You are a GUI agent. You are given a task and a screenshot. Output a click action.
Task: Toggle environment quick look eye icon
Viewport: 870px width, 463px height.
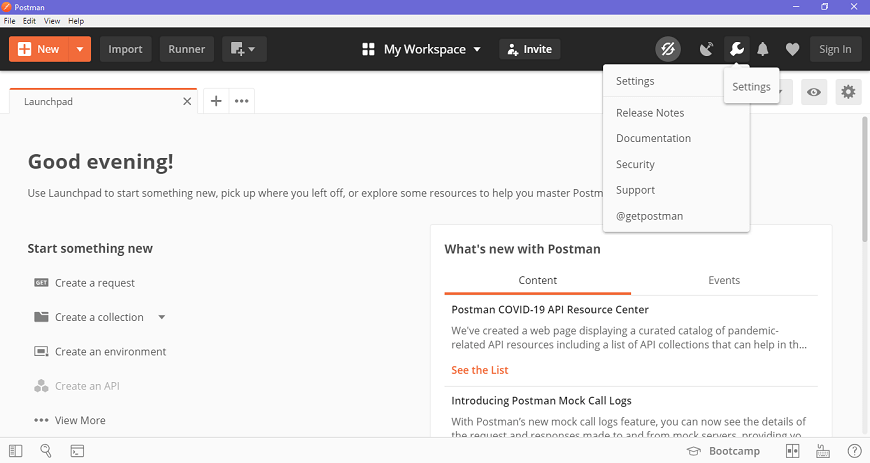814,92
